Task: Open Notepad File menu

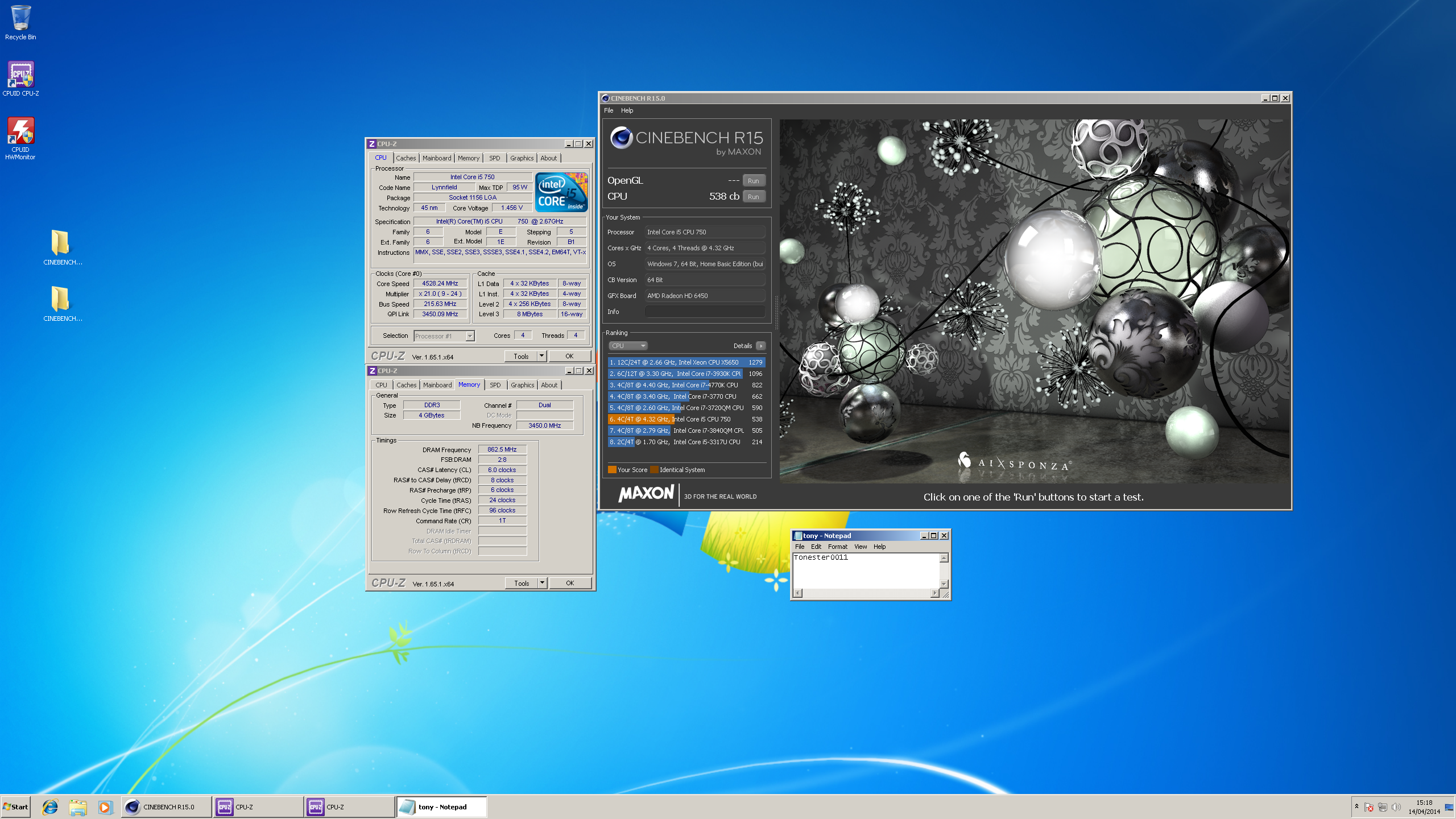Action: coord(800,547)
